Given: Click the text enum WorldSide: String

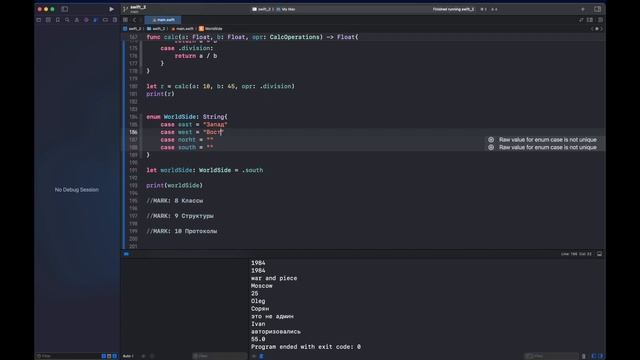Looking at the screenshot, I should 187,117.
